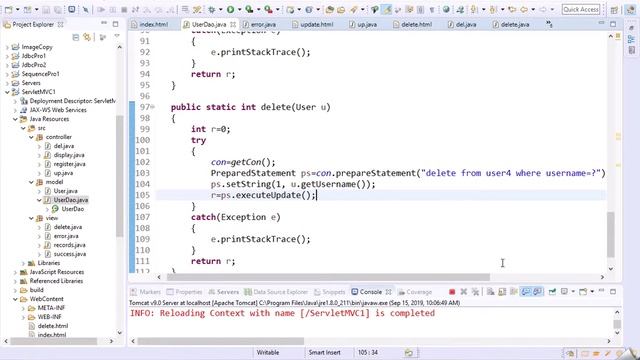Collapse the WebContent folder node
This screenshot has height=360, width=640.
(x=15, y=299)
